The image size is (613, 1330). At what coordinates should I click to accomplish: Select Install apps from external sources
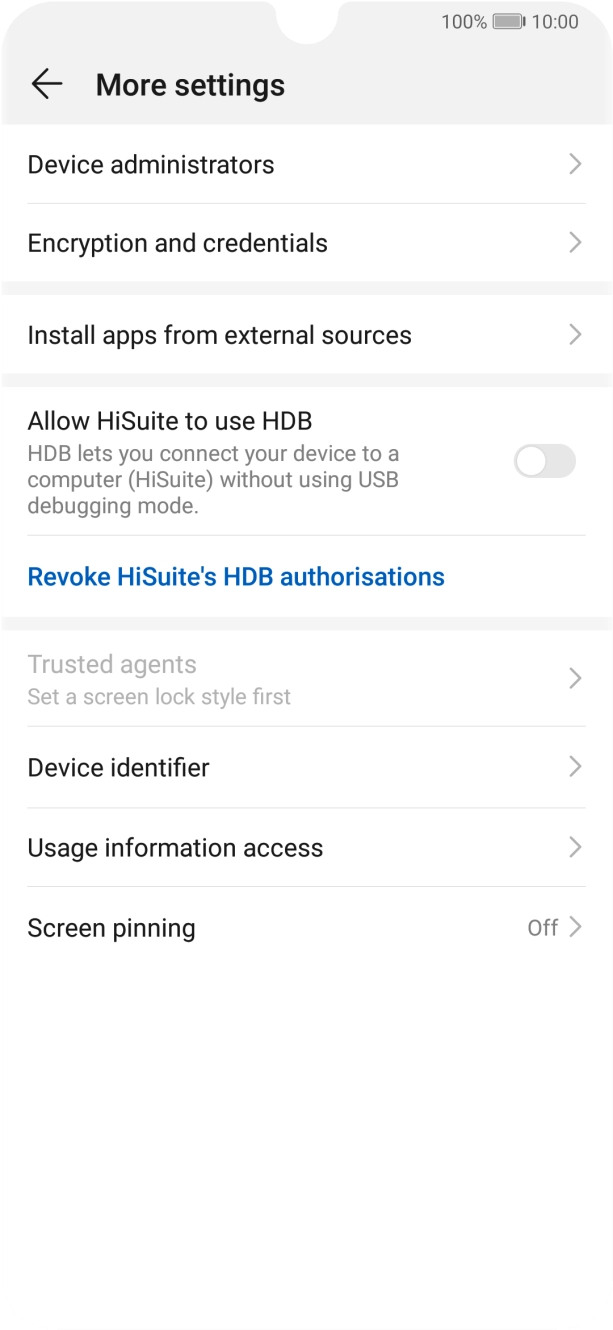306,335
